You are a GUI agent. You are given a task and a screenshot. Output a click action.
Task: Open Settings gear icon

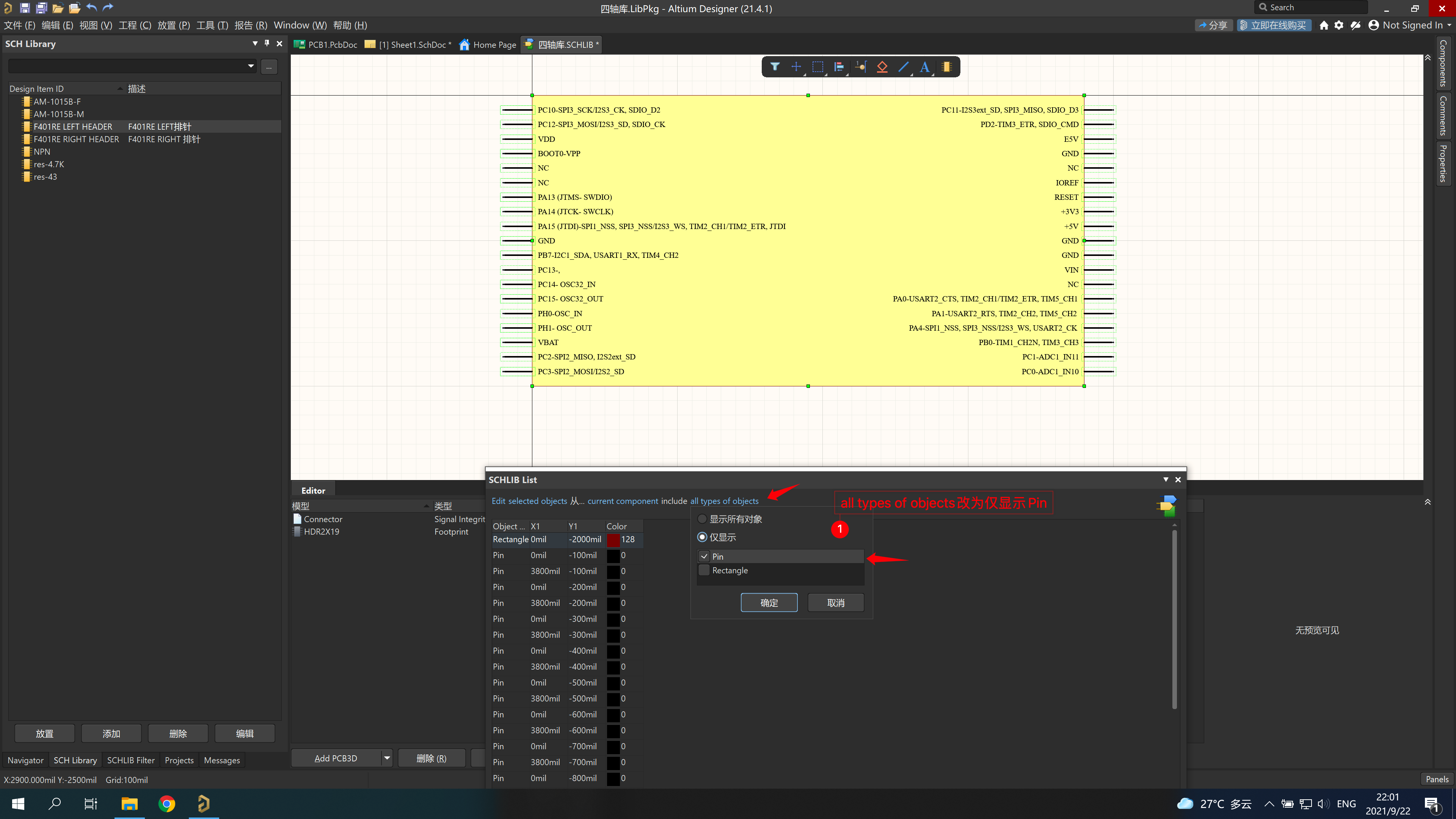tap(1339, 25)
